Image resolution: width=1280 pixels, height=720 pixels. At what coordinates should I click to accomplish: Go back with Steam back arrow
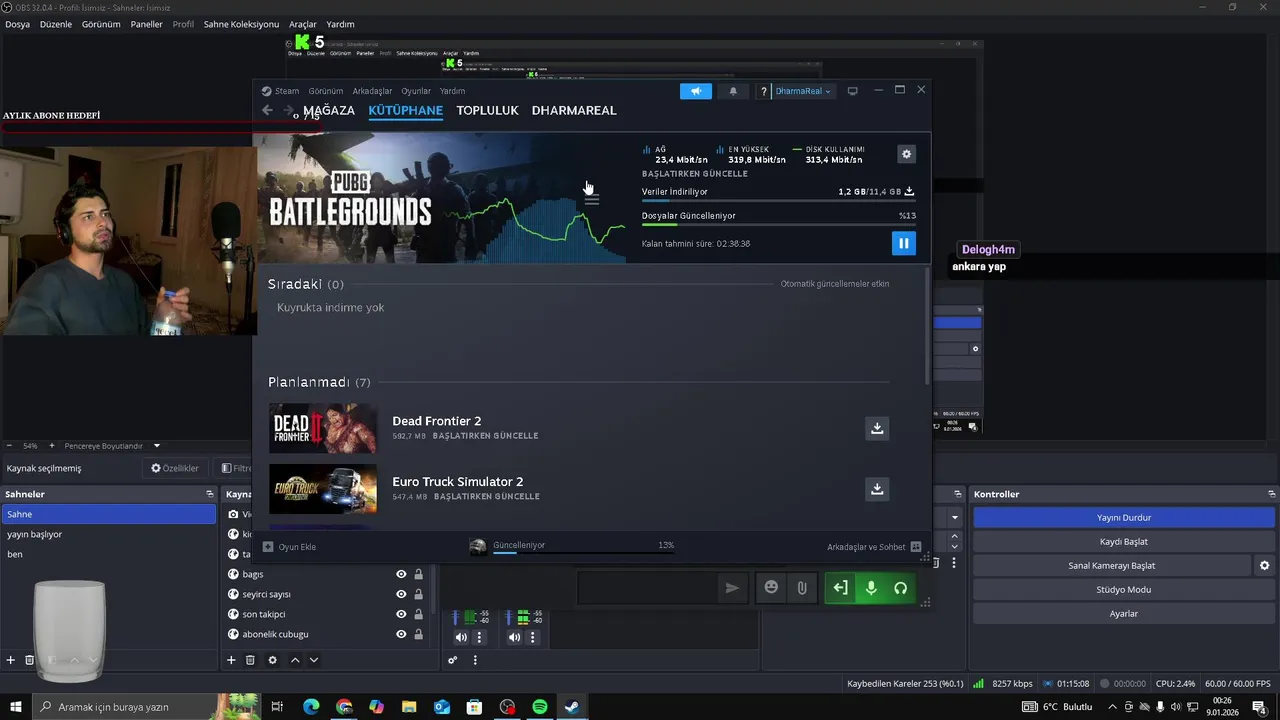click(x=267, y=110)
